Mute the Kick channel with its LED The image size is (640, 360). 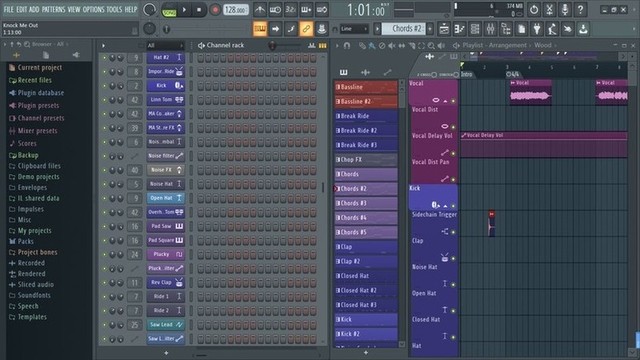104,86
